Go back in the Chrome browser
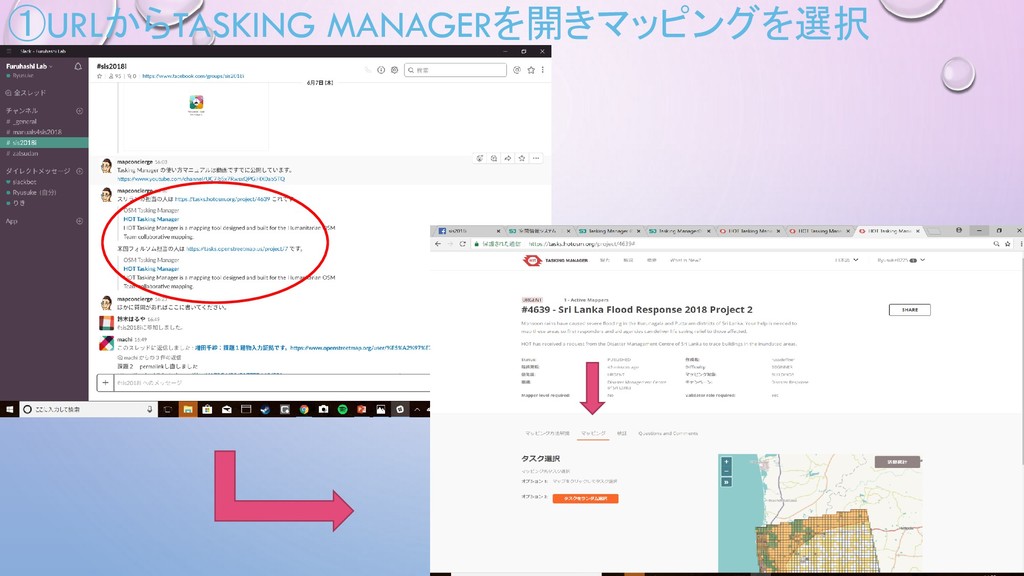 [x=438, y=244]
